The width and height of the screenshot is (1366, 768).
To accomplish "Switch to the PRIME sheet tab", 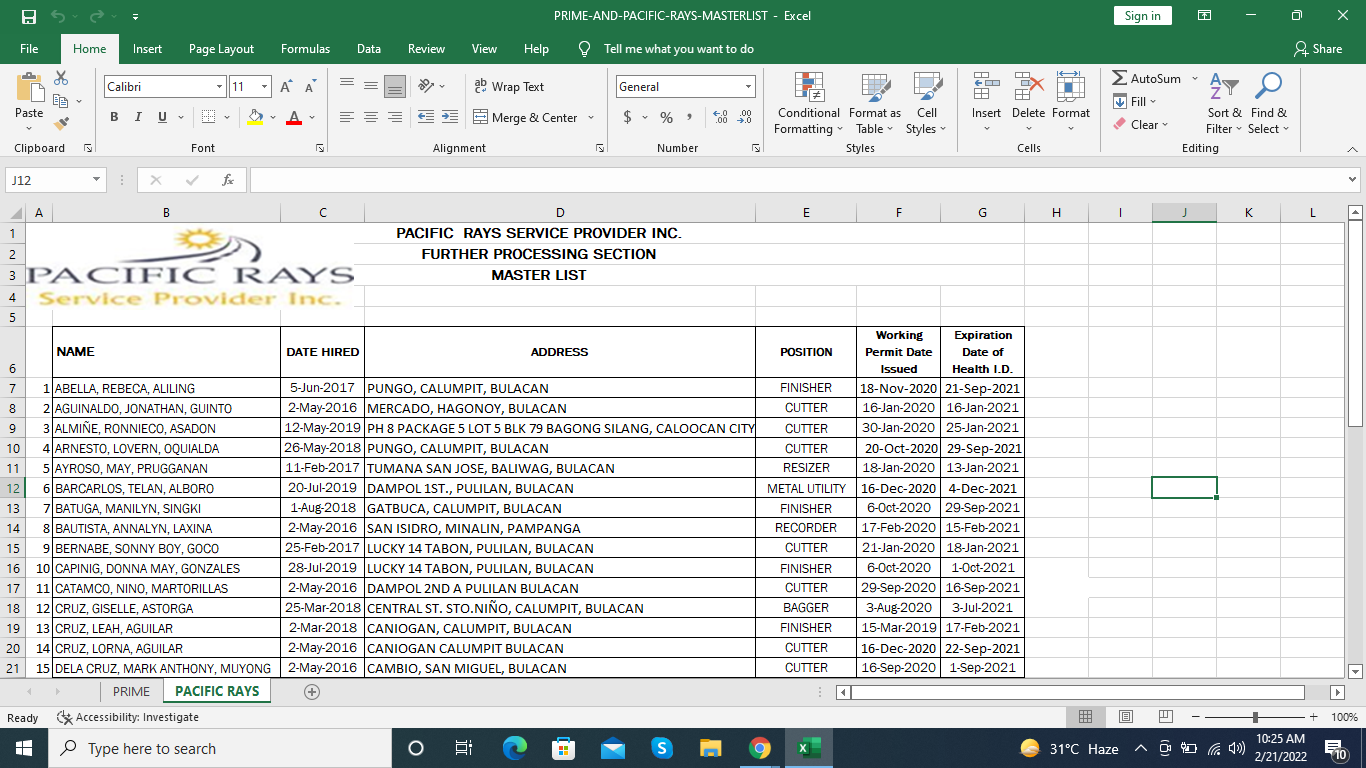I will (x=131, y=691).
